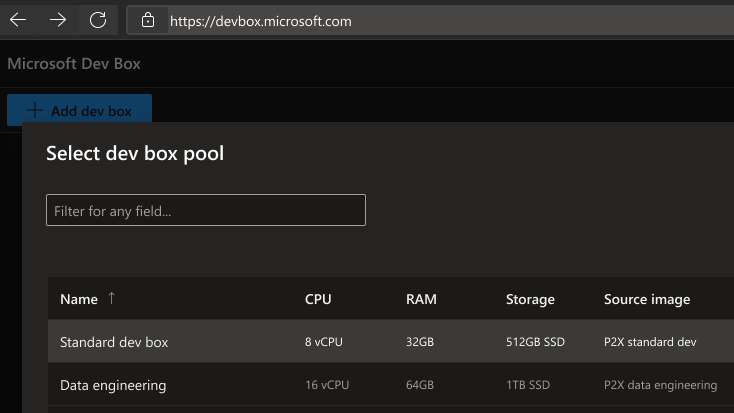Screen dimensions: 734x413
Task: Click into the 'Filter for any field' box
Action: (205, 210)
